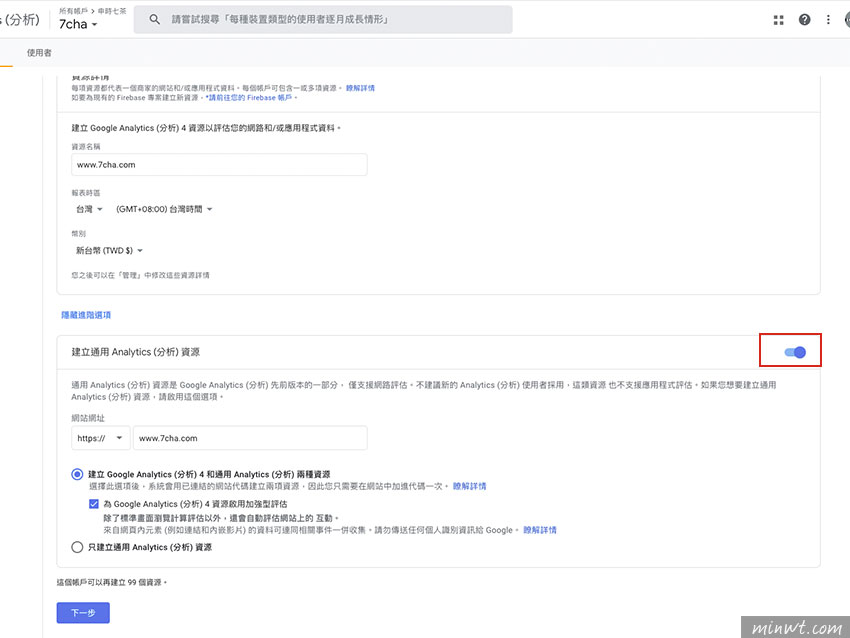Click the heading 建立通用 Analytics (分析) 資源
The width and height of the screenshot is (850, 638).
[136, 352]
